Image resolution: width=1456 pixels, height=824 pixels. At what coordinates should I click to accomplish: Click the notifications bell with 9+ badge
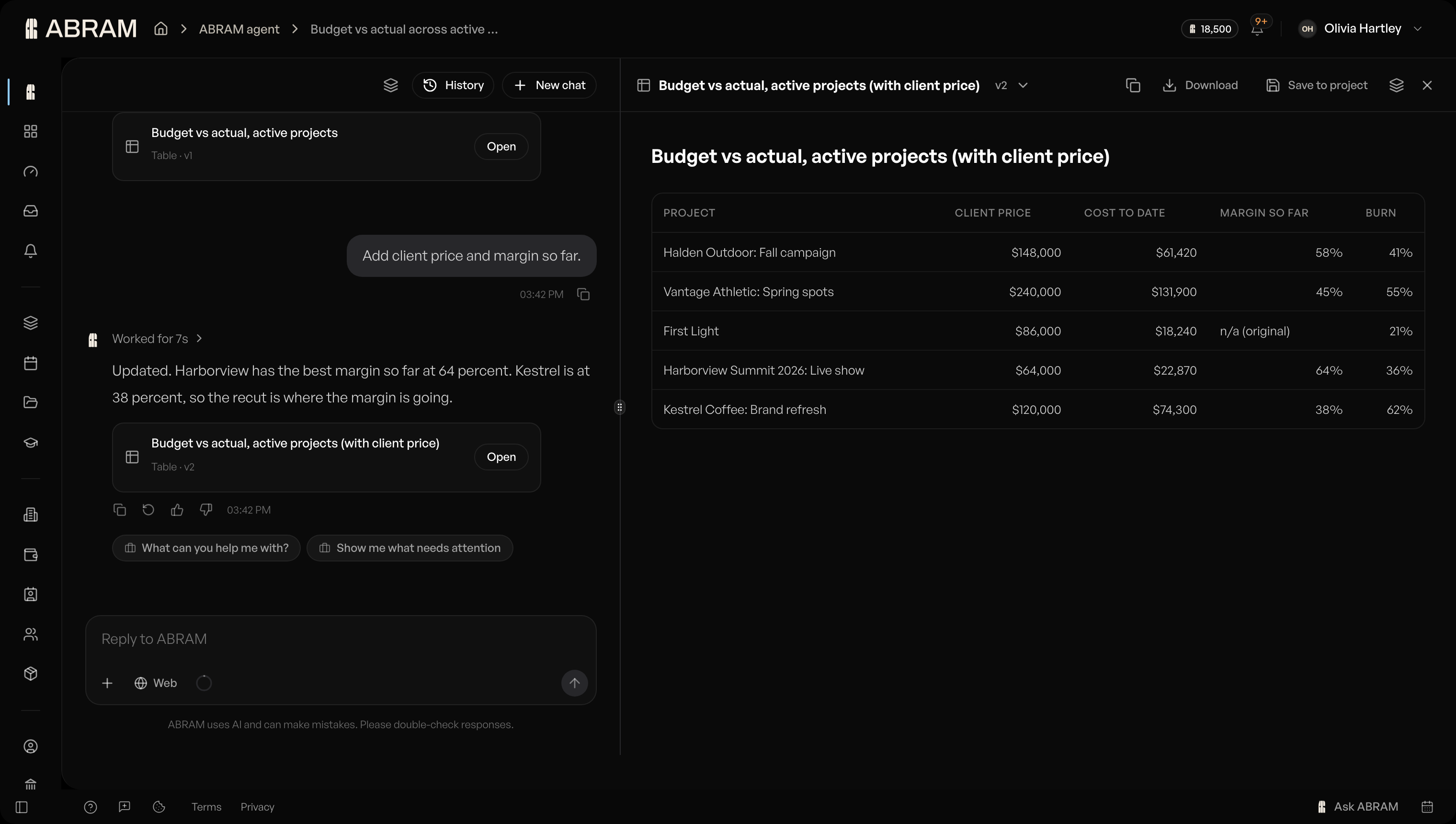pos(1257,28)
